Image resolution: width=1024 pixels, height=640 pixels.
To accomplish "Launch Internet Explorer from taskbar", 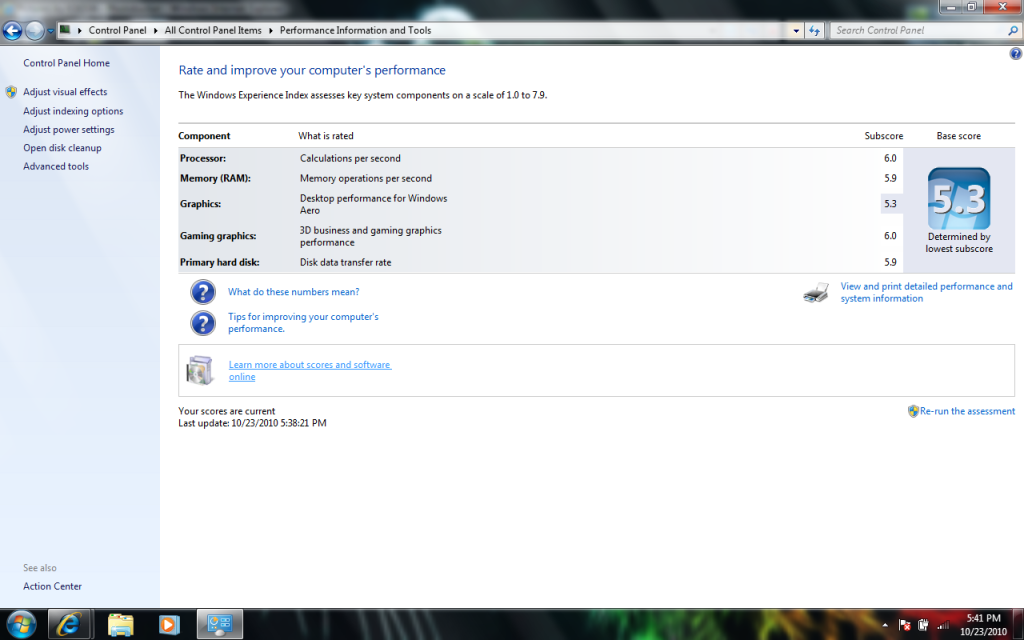I will click(69, 625).
